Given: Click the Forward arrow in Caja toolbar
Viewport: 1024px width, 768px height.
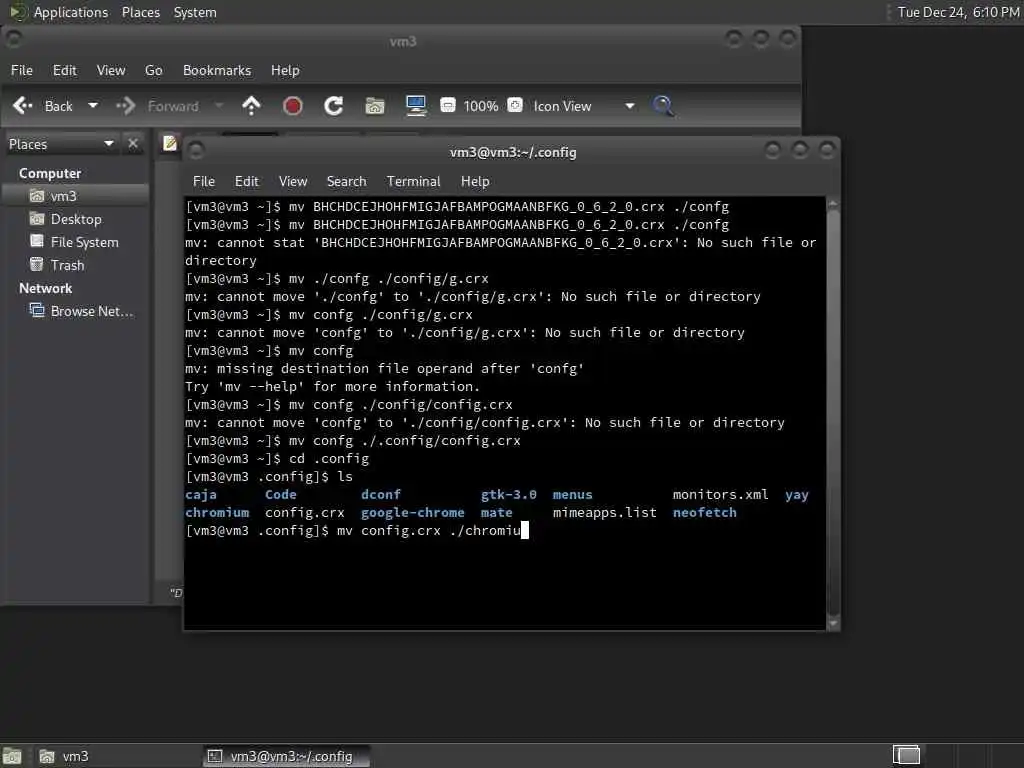Looking at the screenshot, I should tap(126, 106).
